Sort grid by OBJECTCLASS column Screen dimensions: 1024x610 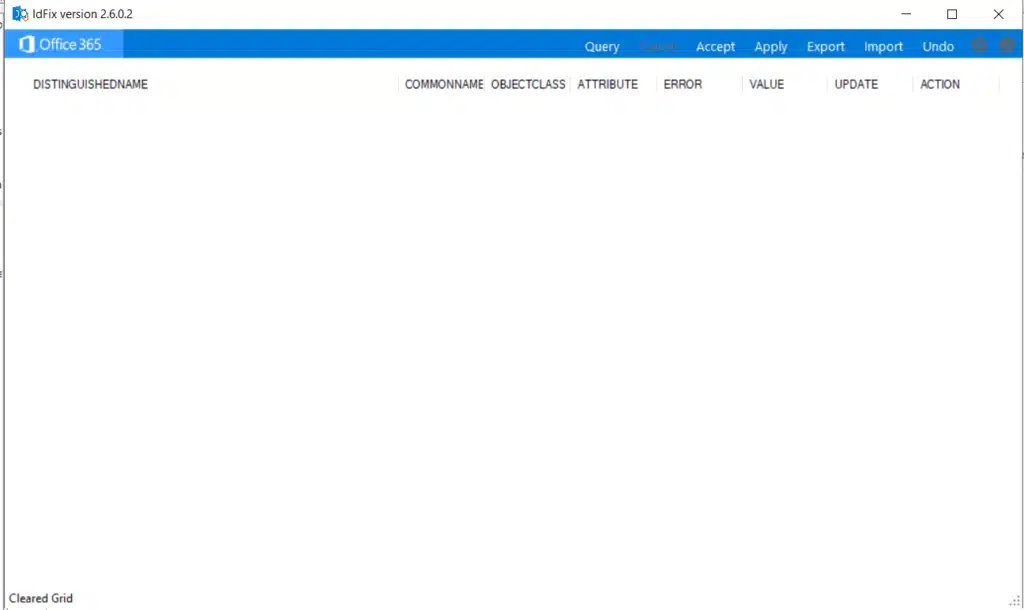point(528,85)
